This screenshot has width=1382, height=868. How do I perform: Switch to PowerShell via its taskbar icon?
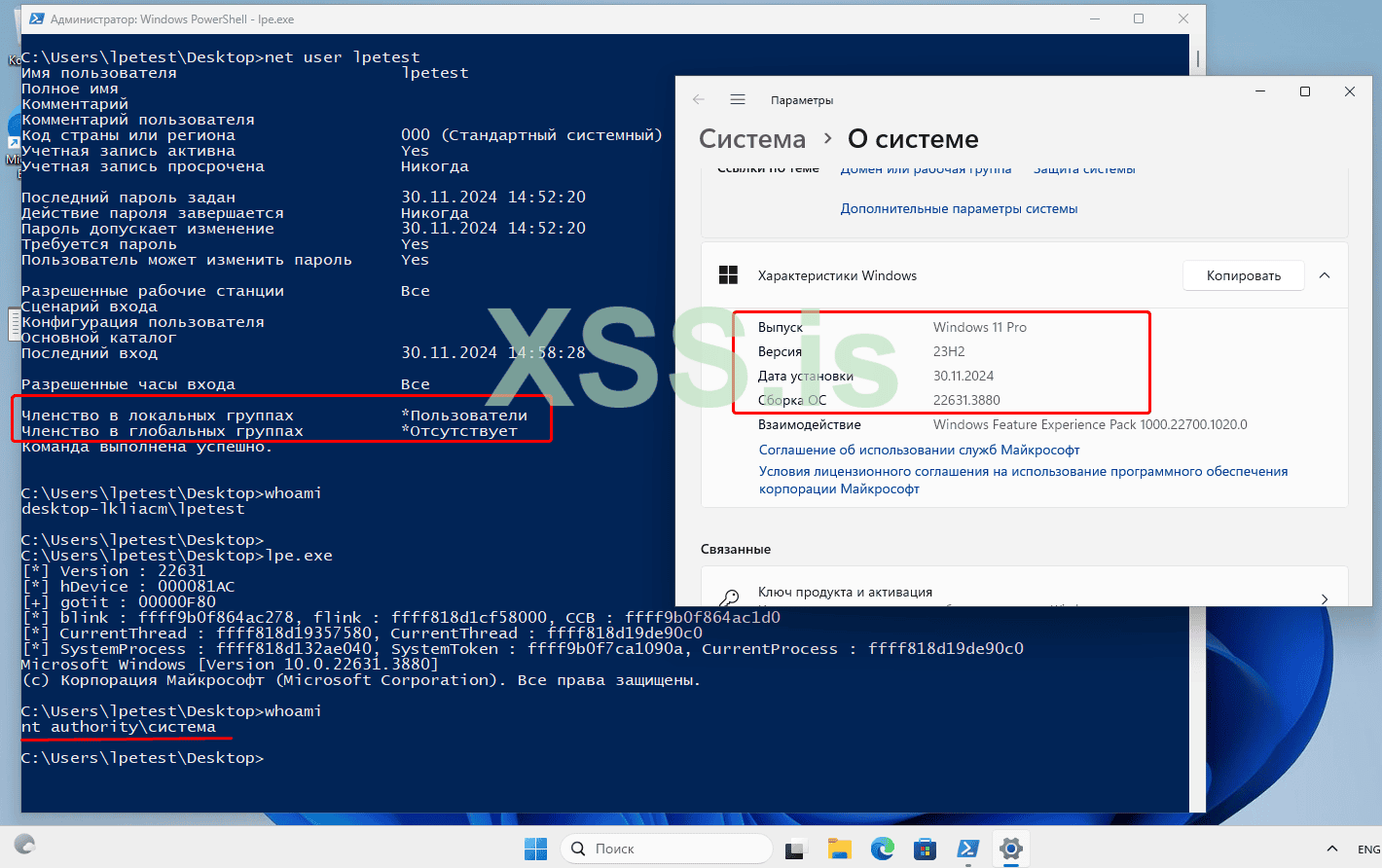[967, 849]
